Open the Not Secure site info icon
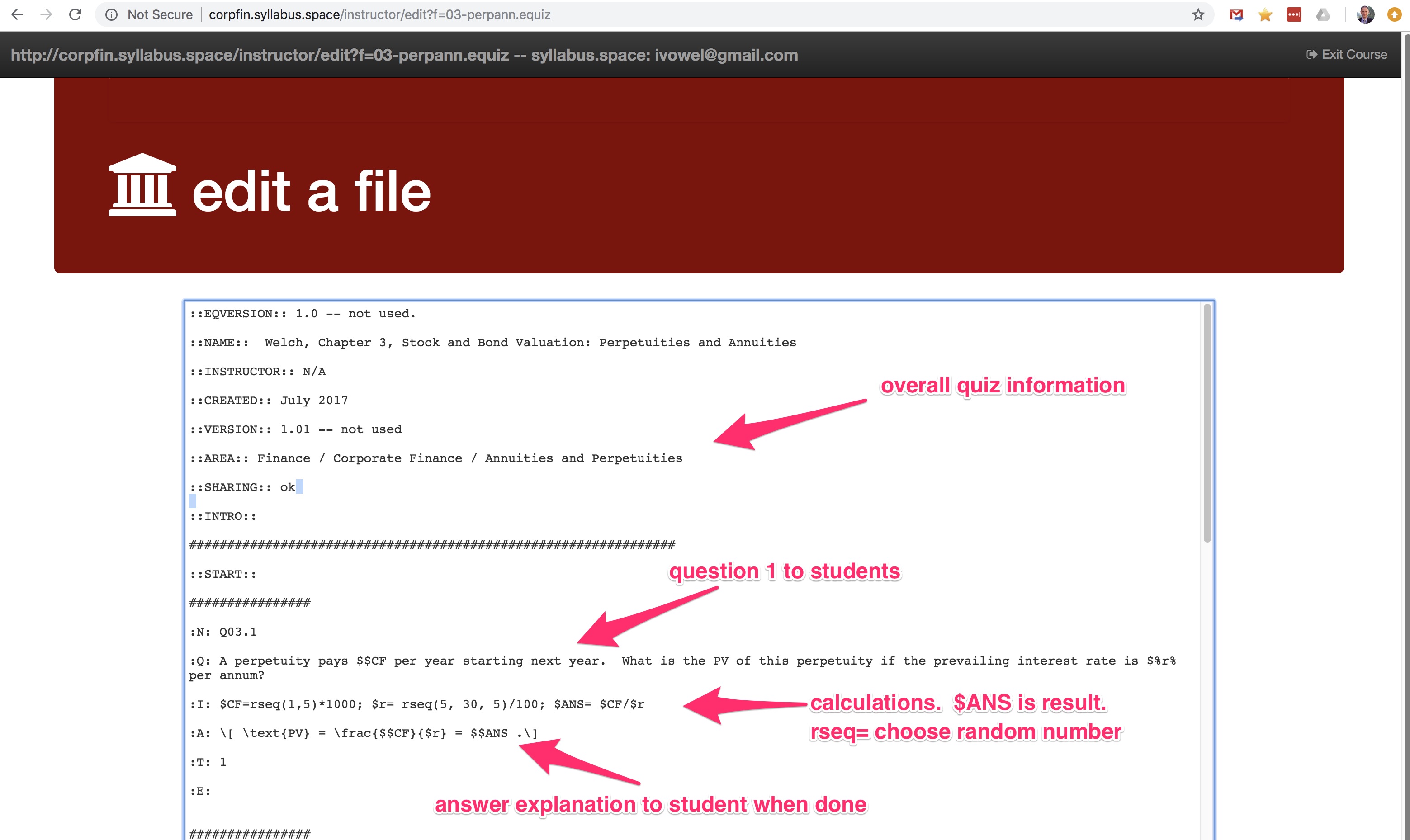This screenshot has height=840, width=1410. [x=112, y=15]
